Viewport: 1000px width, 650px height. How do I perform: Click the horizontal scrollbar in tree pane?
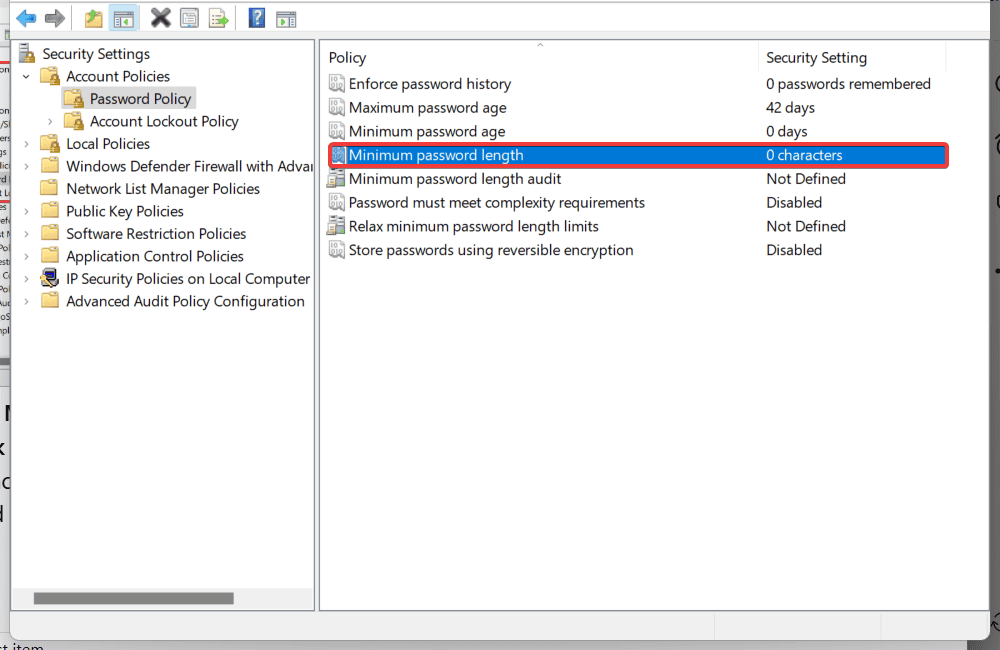coord(133,598)
